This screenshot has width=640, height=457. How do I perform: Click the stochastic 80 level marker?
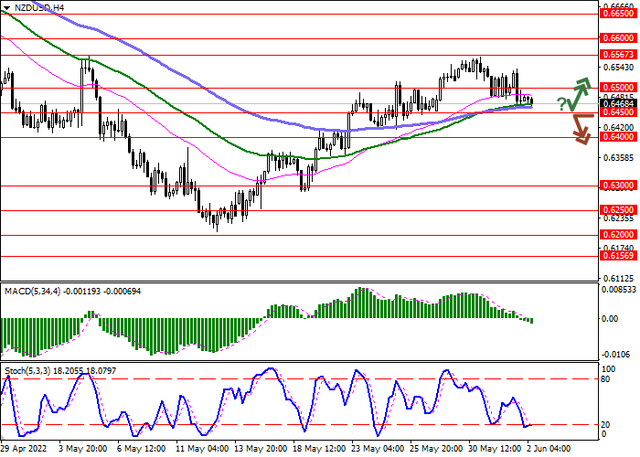[x=605, y=379]
